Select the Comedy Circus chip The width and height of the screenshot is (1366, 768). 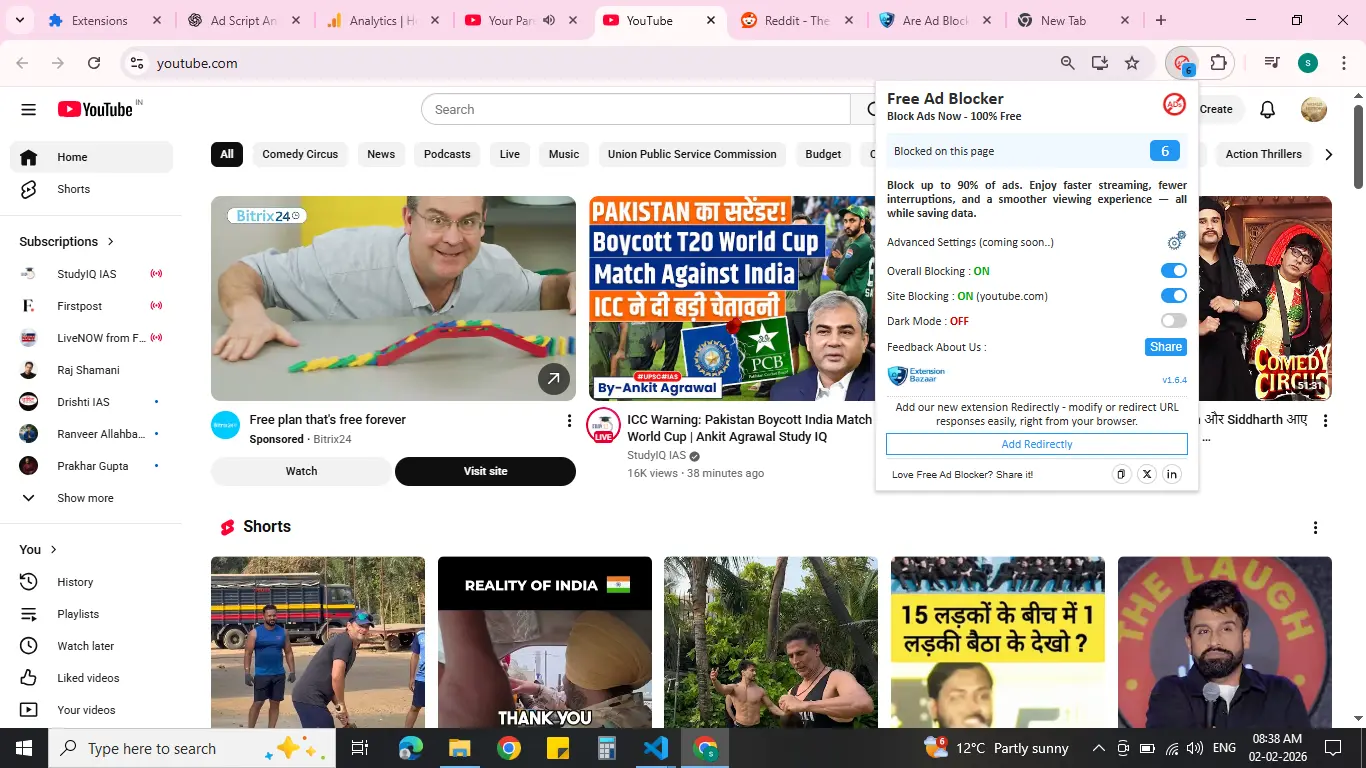pyautogui.click(x=300, y=154)
